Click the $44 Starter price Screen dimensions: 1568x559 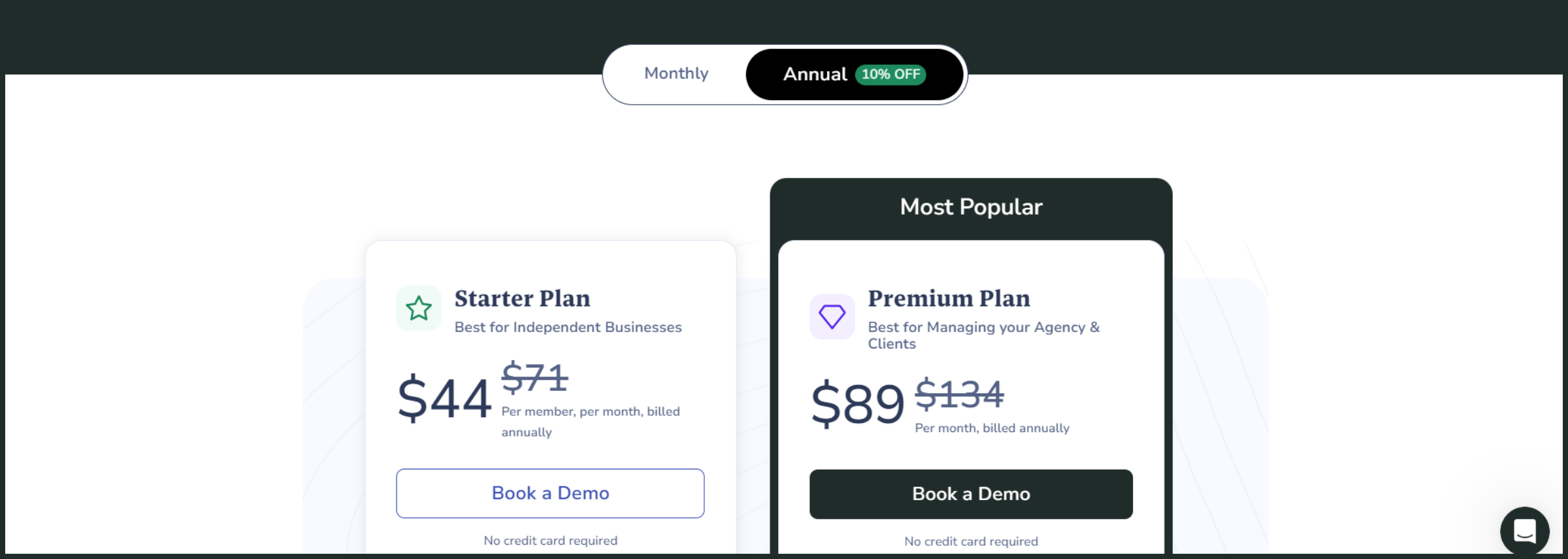(x=444, y=398)
